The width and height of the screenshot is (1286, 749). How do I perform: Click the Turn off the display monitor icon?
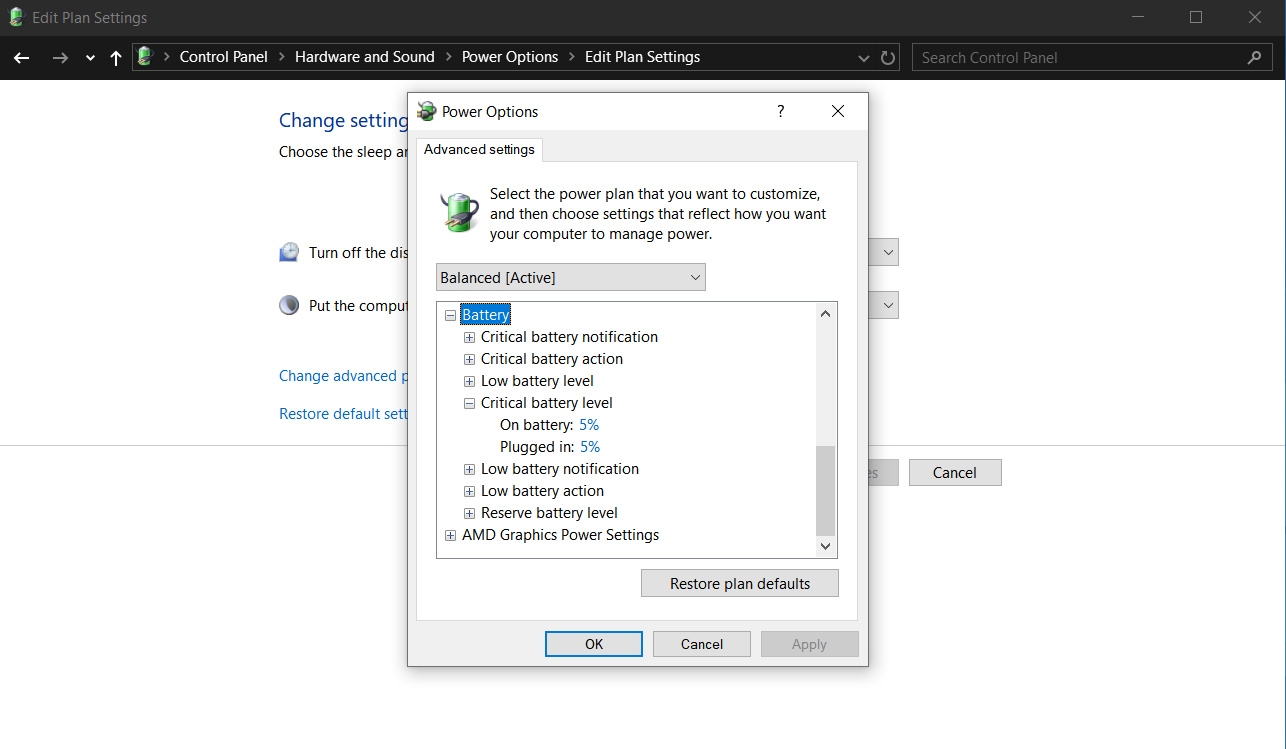pyautogui.click(x=289, y=253)
